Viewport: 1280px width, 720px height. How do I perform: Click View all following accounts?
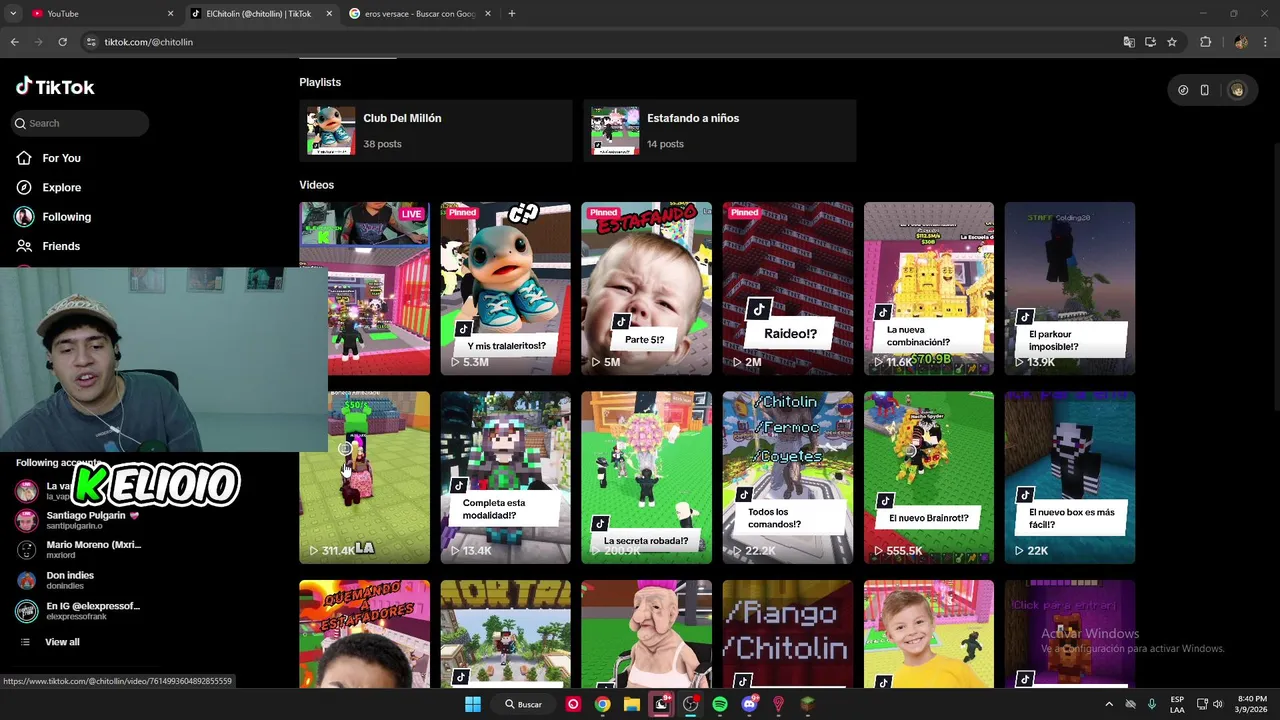click(62, 642)
